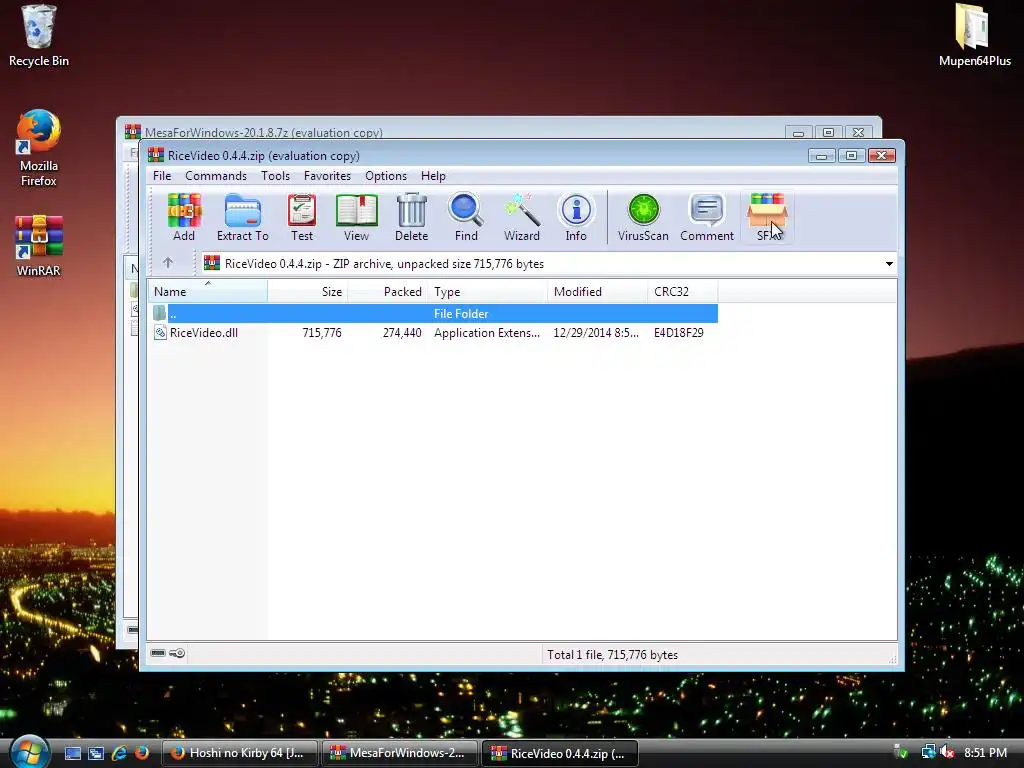Viewport: 1024px width, 768px height.
Task: Click the drive icon in status bar
Action: [x=157, y=653]
